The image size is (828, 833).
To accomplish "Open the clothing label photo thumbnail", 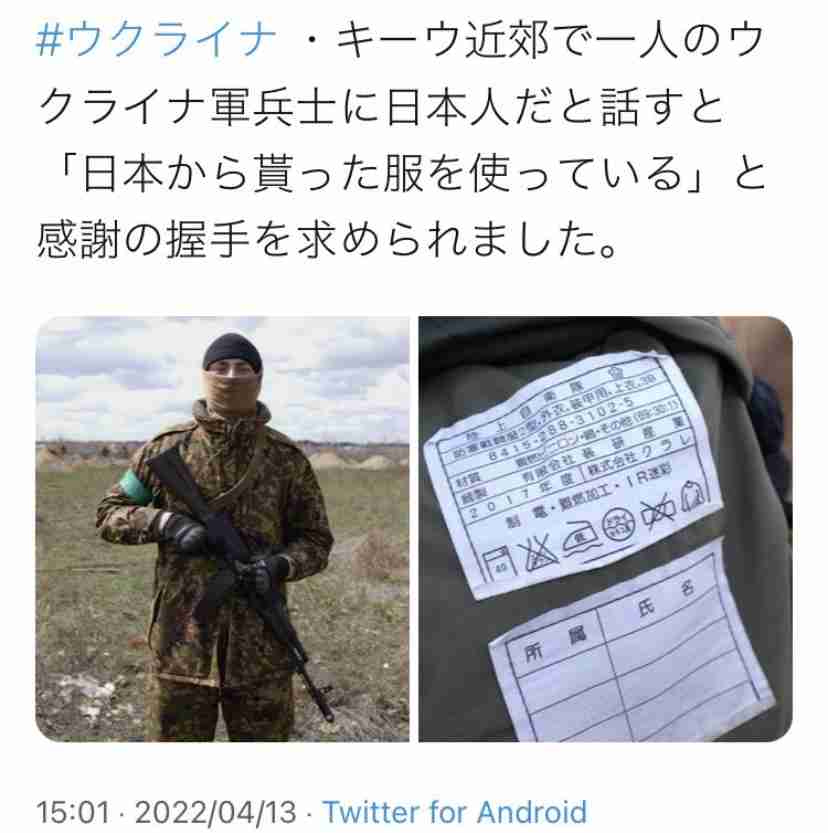I will point(605,529).
